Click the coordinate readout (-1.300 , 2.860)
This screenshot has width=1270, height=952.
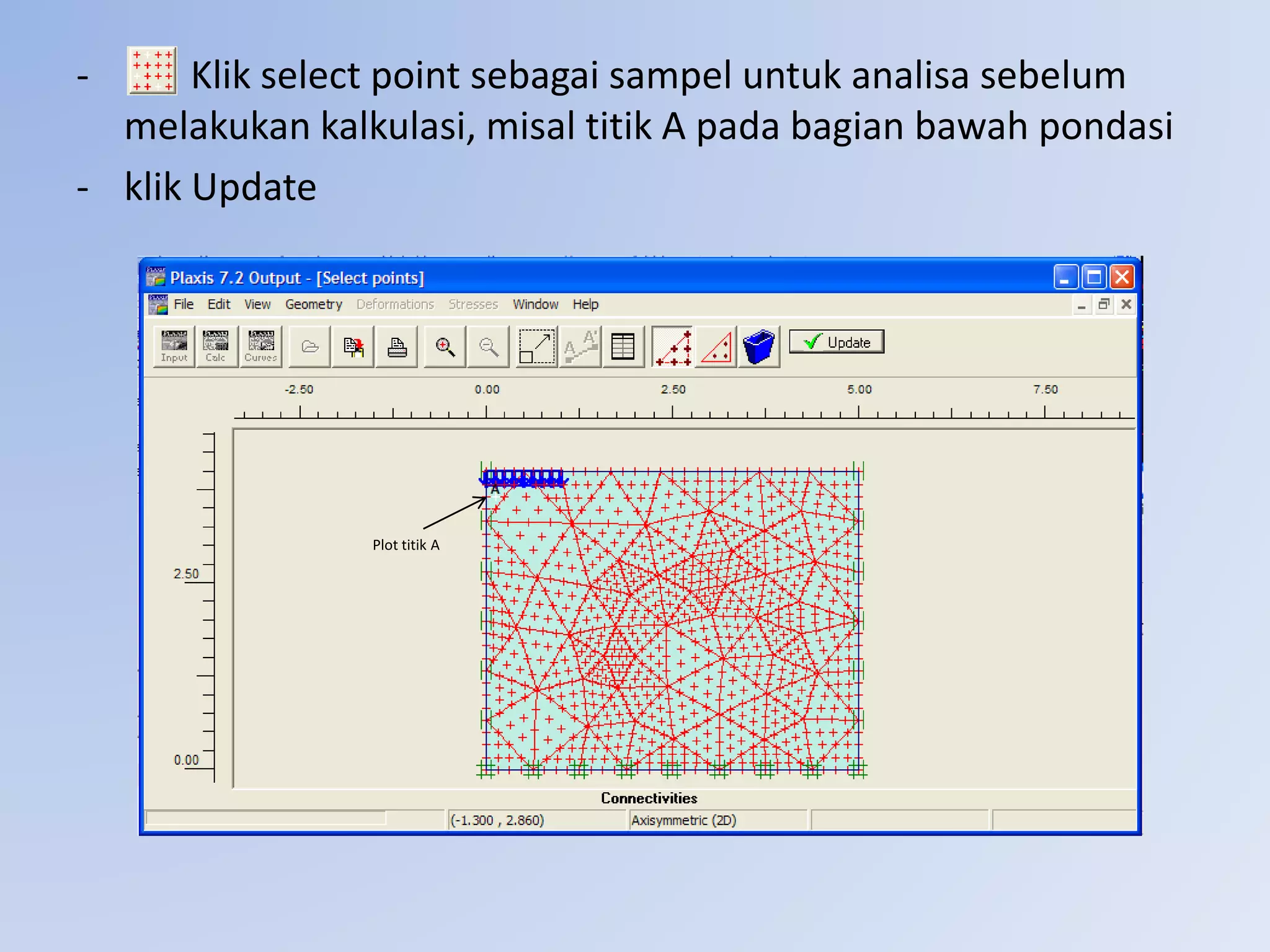tap(536, 820)
